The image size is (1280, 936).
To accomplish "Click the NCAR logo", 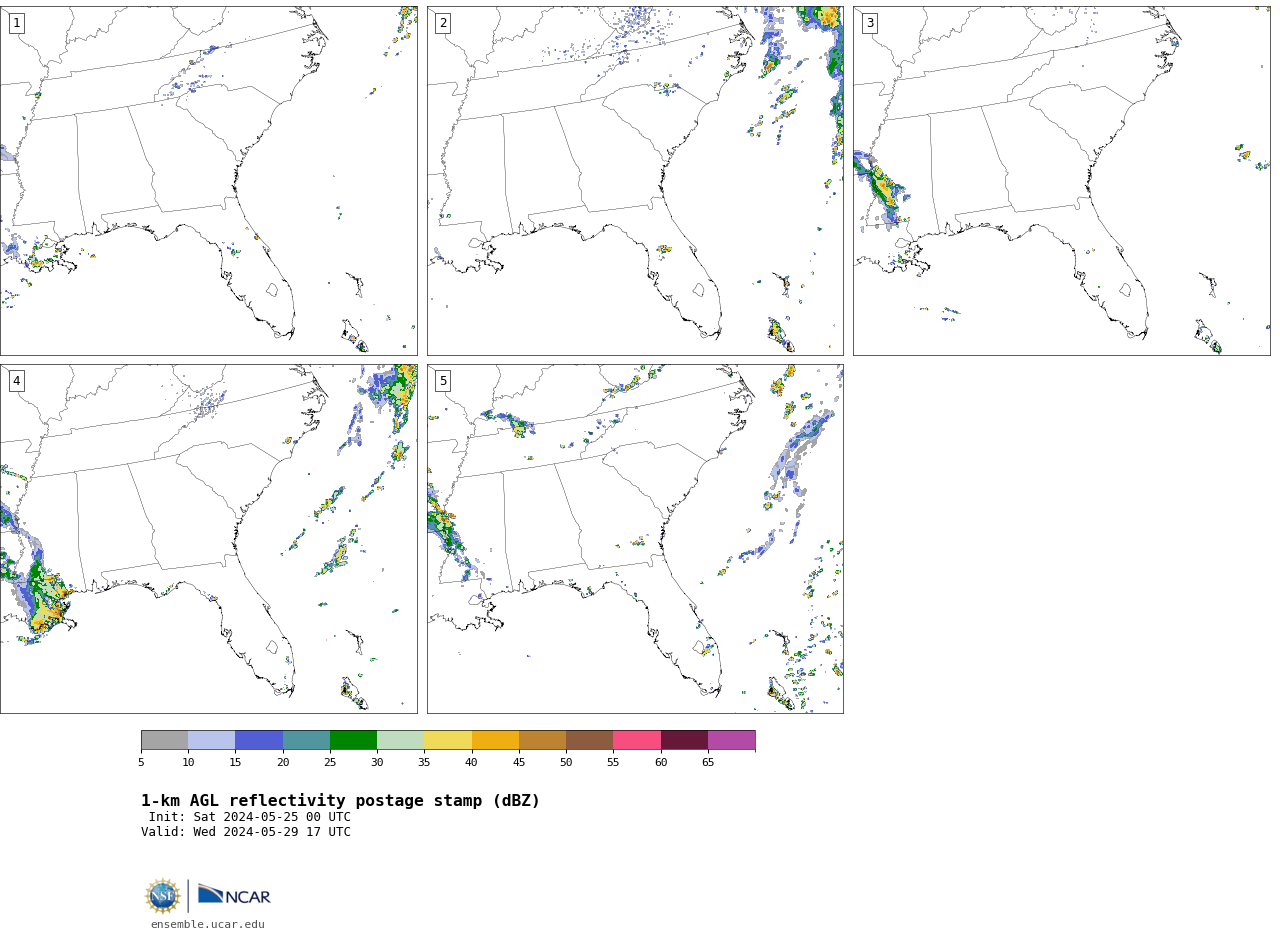I will pos(234,895).
